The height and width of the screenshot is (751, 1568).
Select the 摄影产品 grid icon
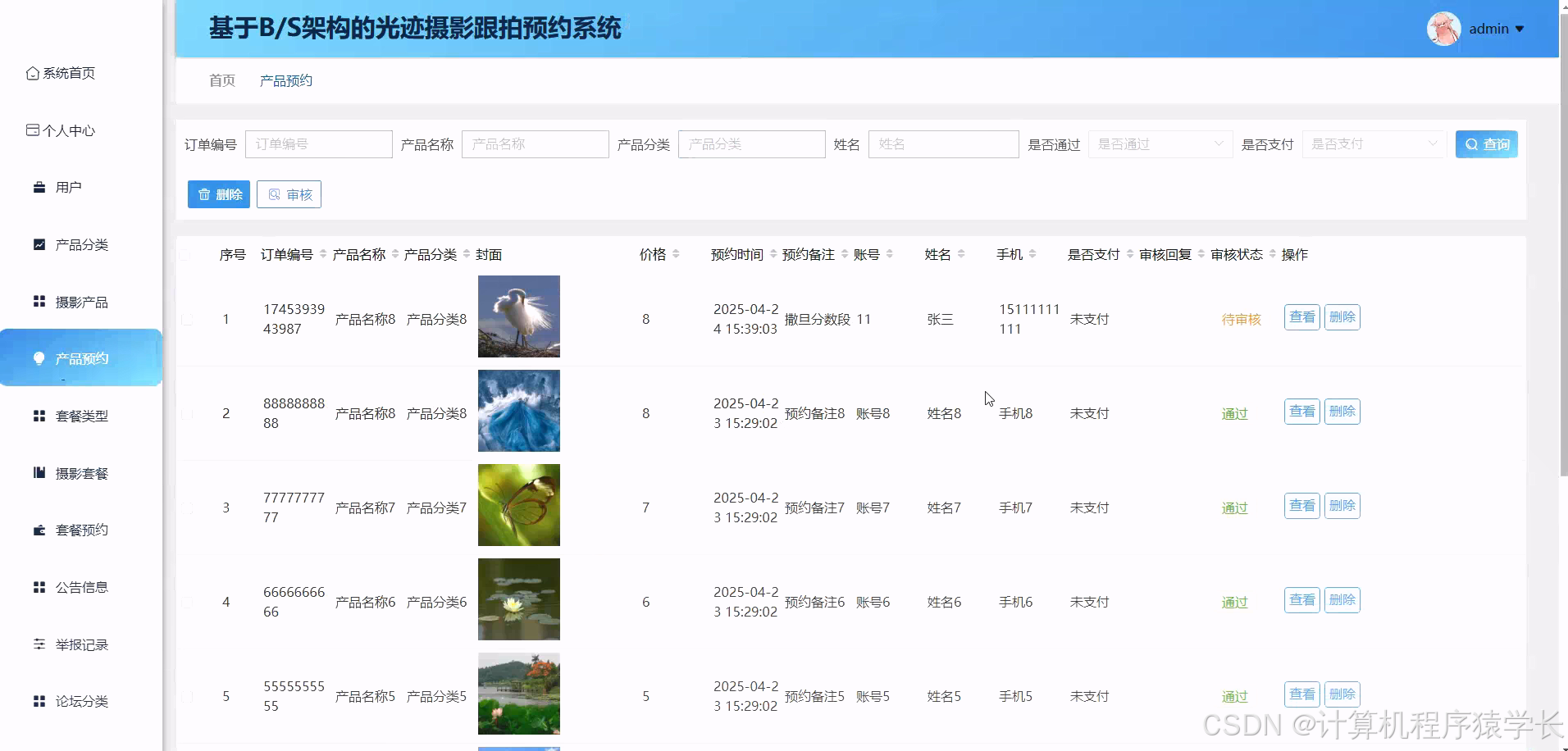[39, 301]
